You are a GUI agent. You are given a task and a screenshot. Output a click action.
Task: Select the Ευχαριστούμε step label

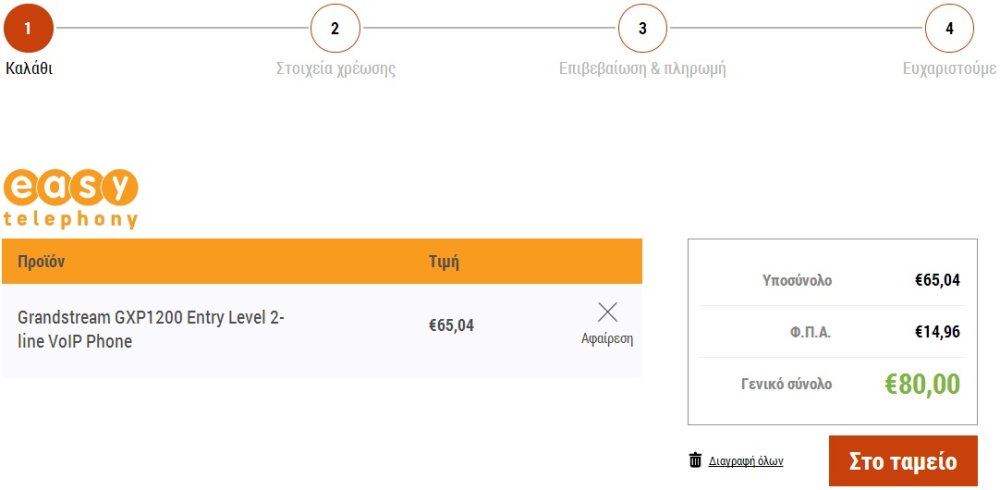950,69
